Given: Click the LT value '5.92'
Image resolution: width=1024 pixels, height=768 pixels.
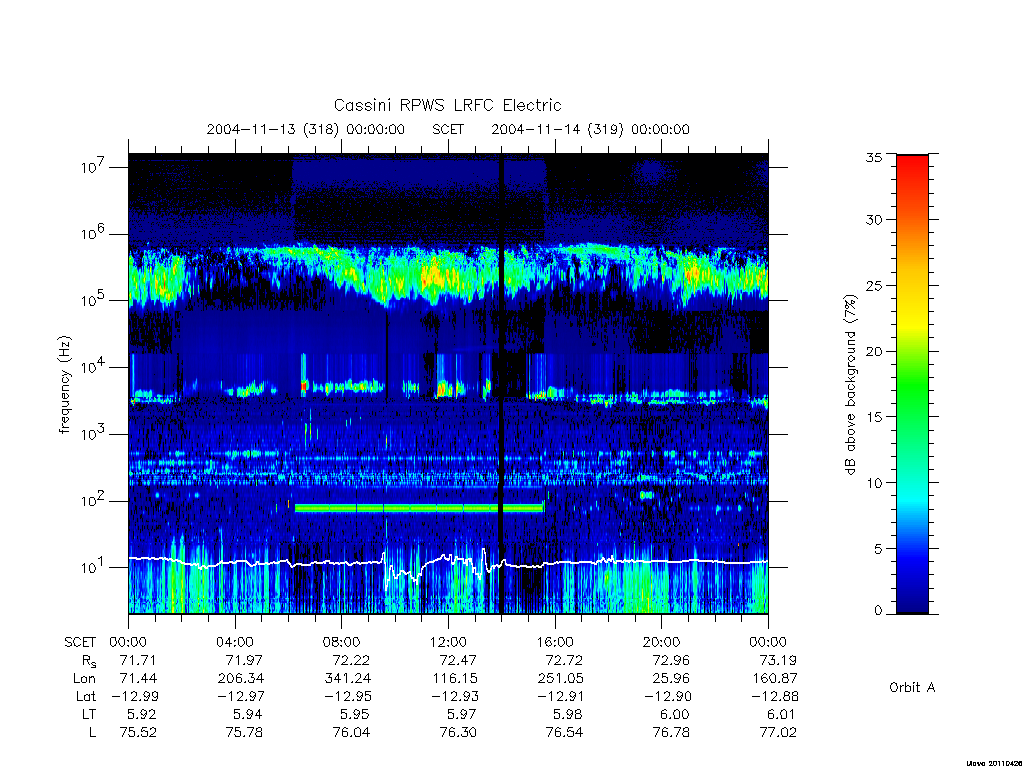Looking at the screenshot, I should (142, 714).
